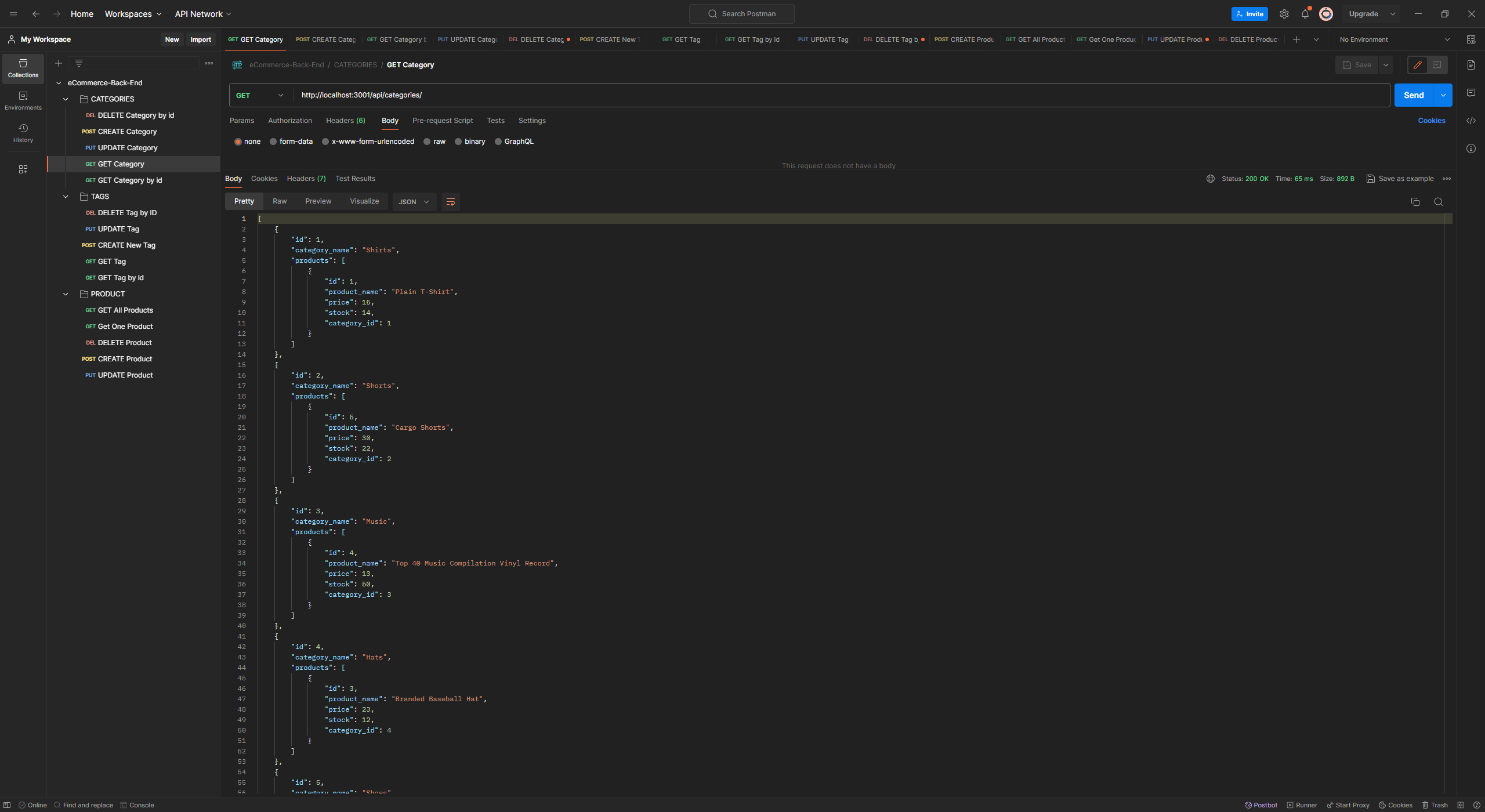Add a new collection with plus icon
The height and width of the screenshot is (812, 1485).
point(59,63)
